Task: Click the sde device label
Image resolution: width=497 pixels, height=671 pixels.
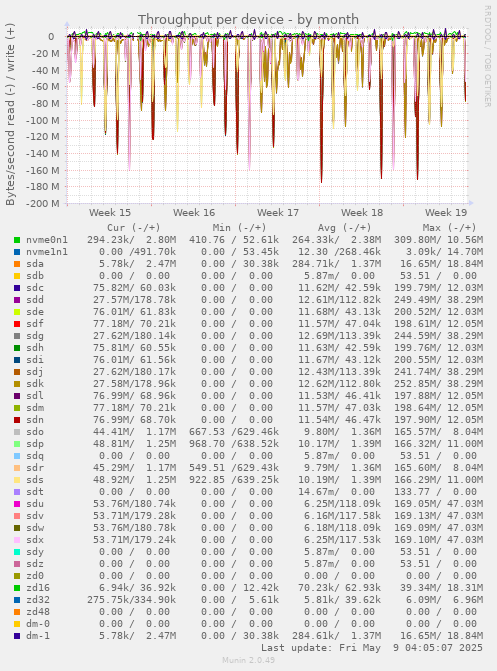Action: tap(35, 312)
